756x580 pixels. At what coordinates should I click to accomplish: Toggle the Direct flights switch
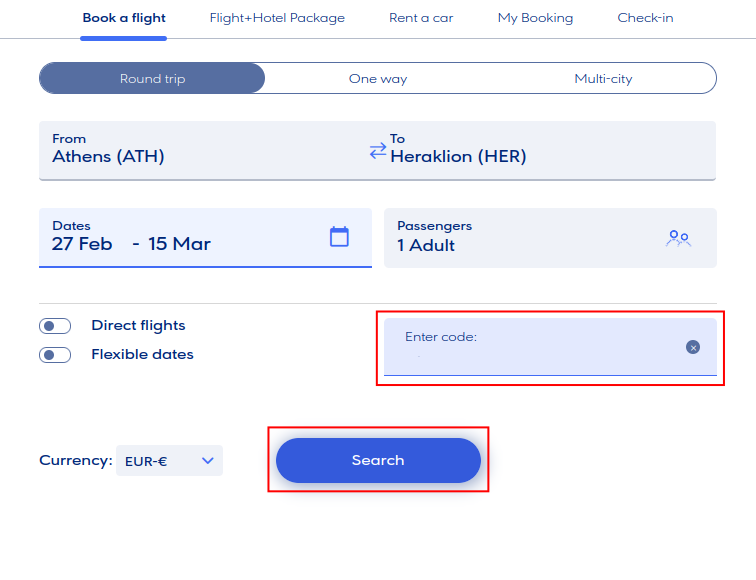pyautogui.click(x=55, y=326)
